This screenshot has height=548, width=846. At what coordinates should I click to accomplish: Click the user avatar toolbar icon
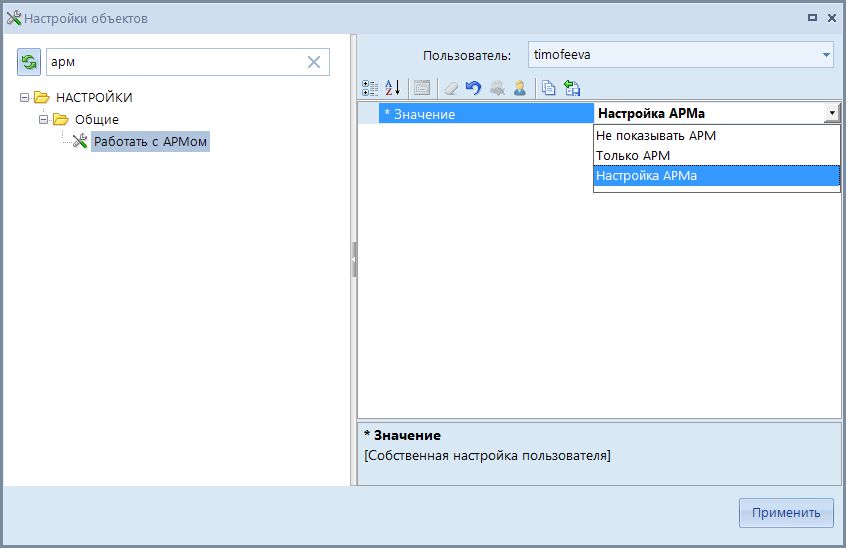520,88
